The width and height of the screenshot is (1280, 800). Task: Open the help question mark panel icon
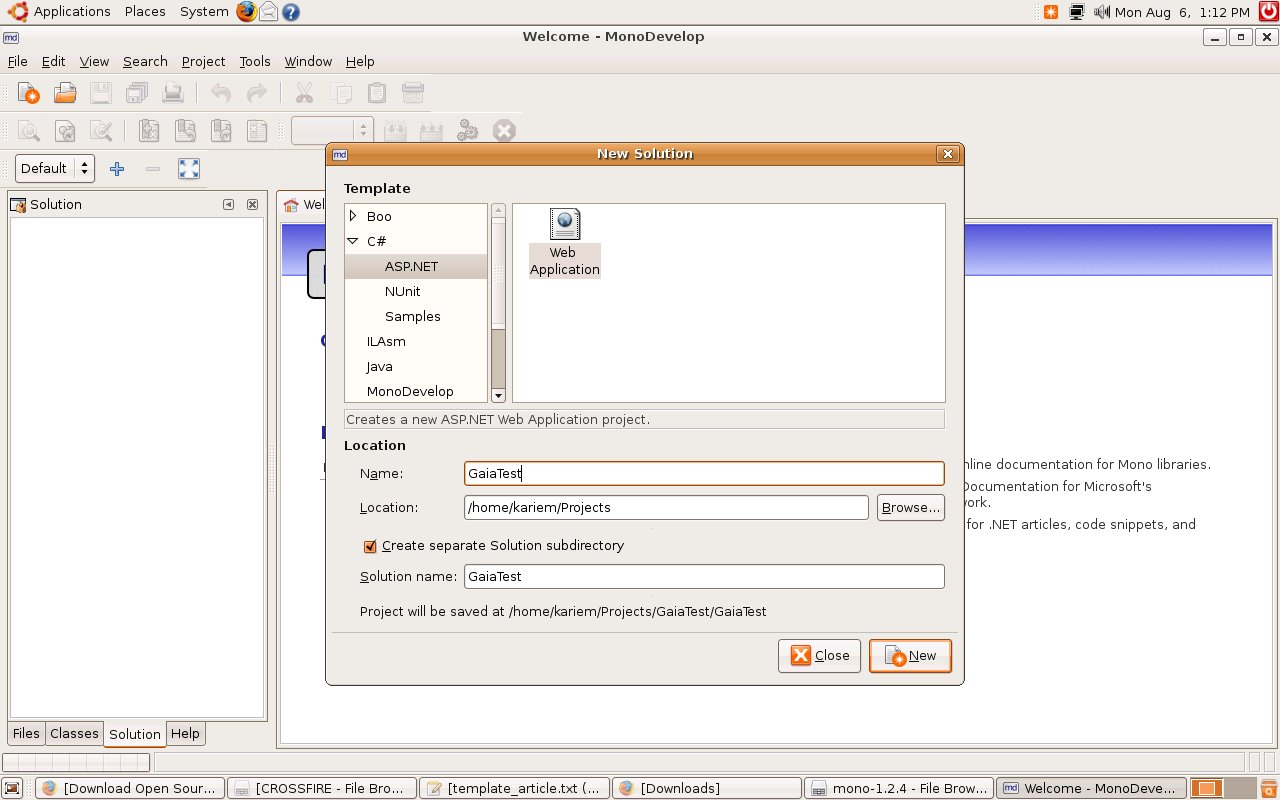[290, 12]
